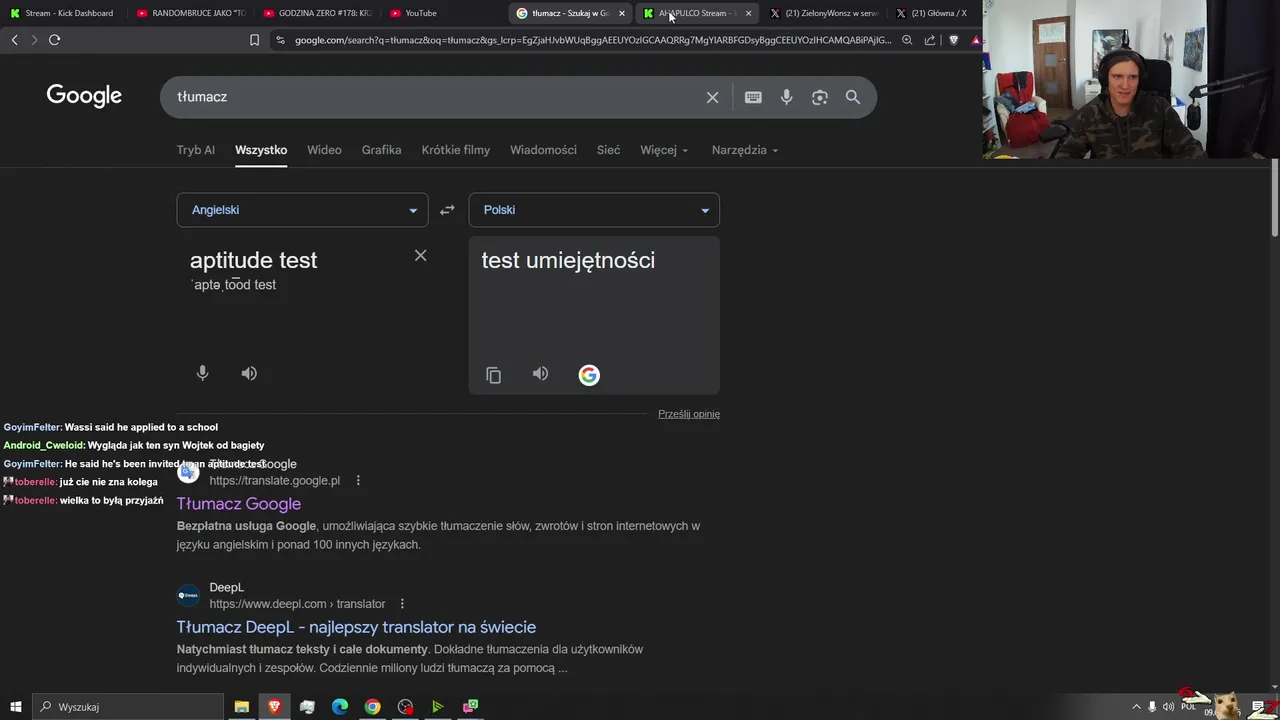Open Microsoft Edge from taskbar
The image size is (1280, 720).
340,707
